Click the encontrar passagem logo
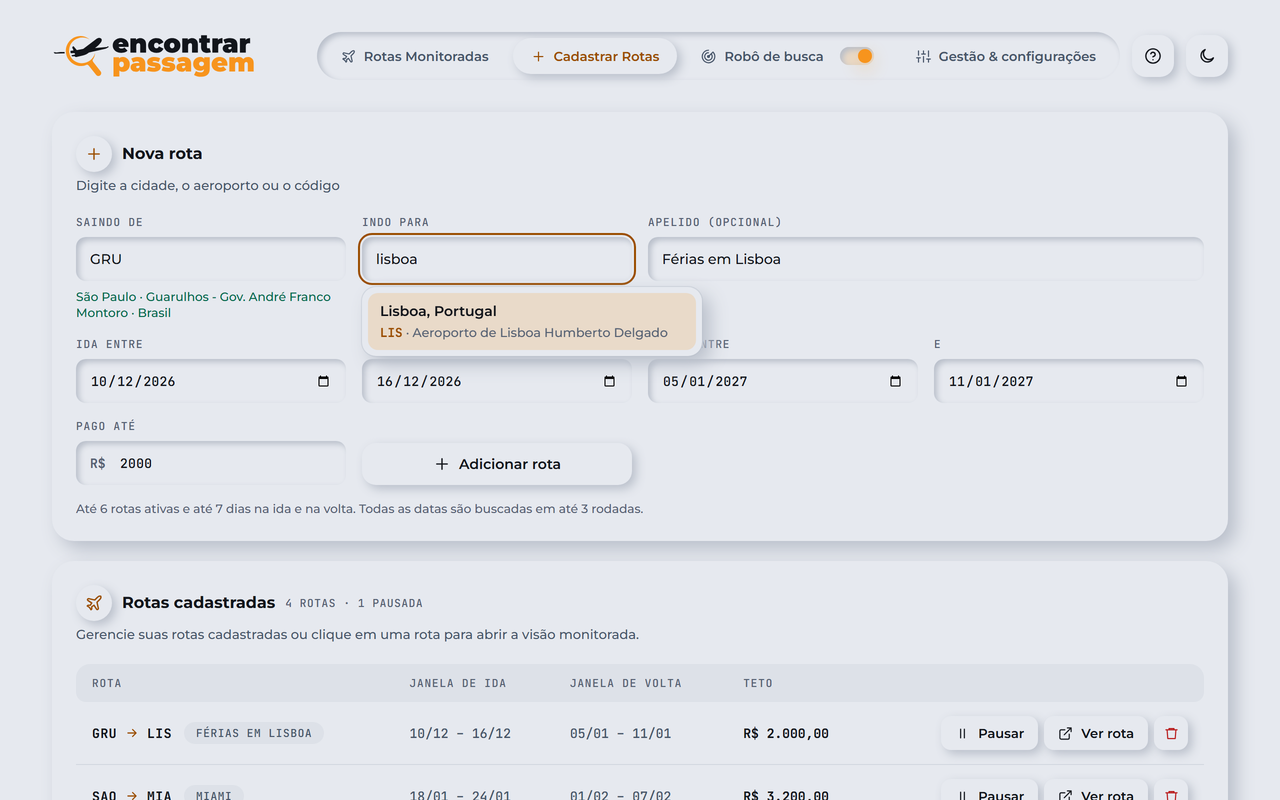This screenshot has width=1280, height=800. coord(153,56)
